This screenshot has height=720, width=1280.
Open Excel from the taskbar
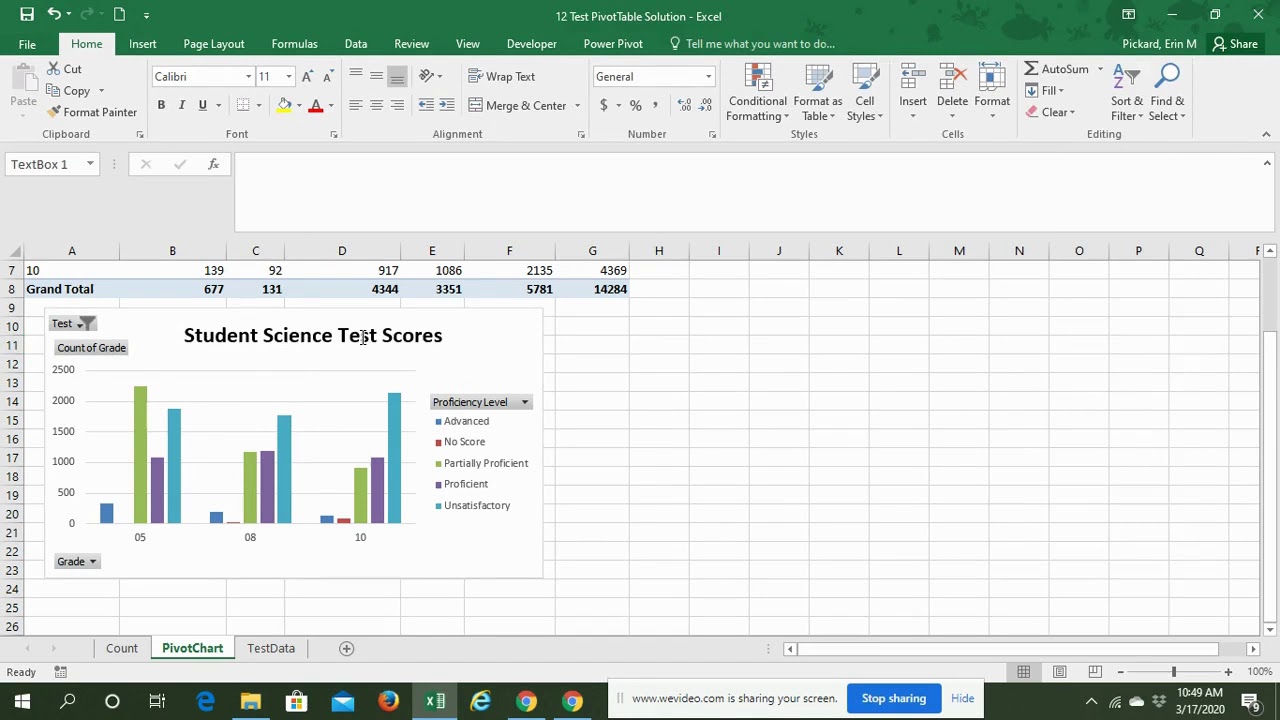435,701
